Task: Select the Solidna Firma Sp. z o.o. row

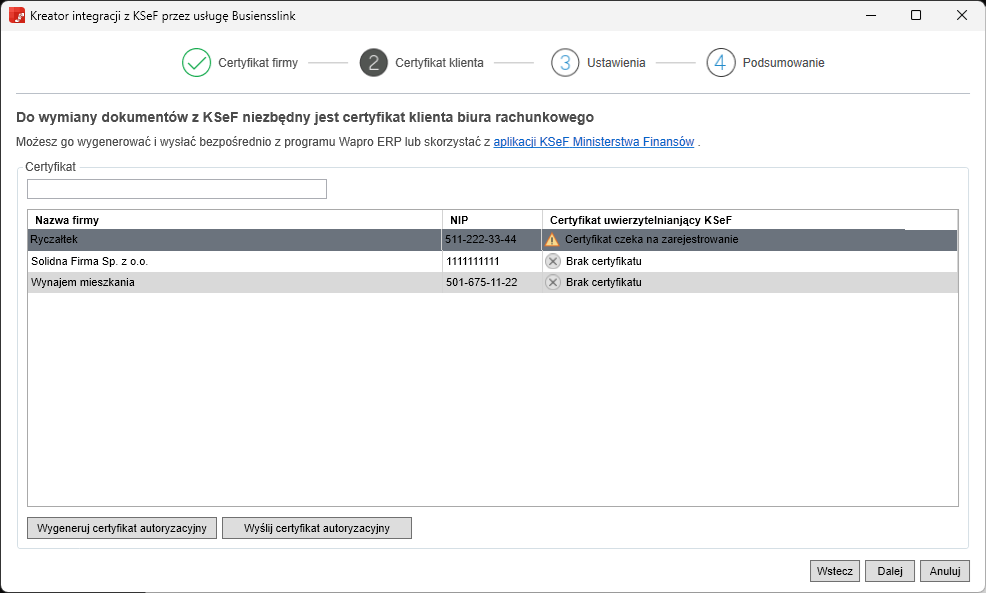Action: [234, 261]
